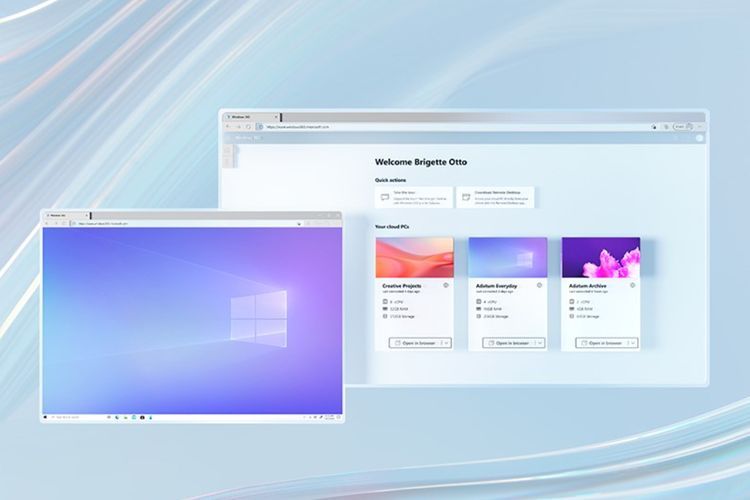Expand dropdown arrow beside Adatum Archive Open in browser

pyautogui.click(x=632, y=343)
